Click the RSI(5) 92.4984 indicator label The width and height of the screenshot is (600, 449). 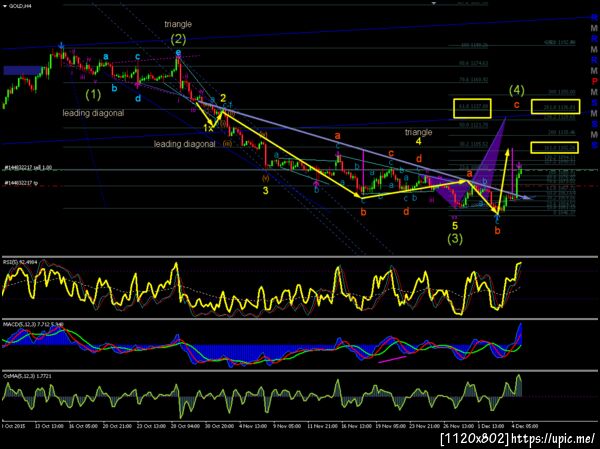21,262
